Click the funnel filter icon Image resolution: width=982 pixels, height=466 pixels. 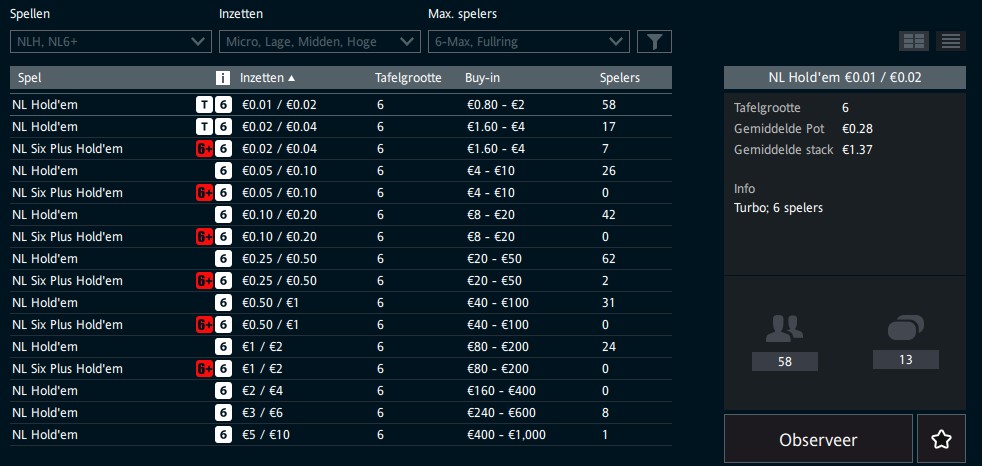654,41
